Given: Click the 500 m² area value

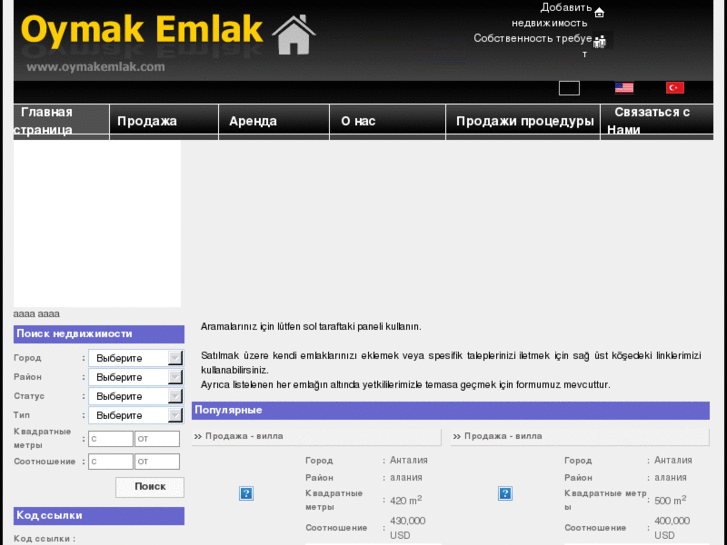Looking at the screenshot, I should (670, 500).
